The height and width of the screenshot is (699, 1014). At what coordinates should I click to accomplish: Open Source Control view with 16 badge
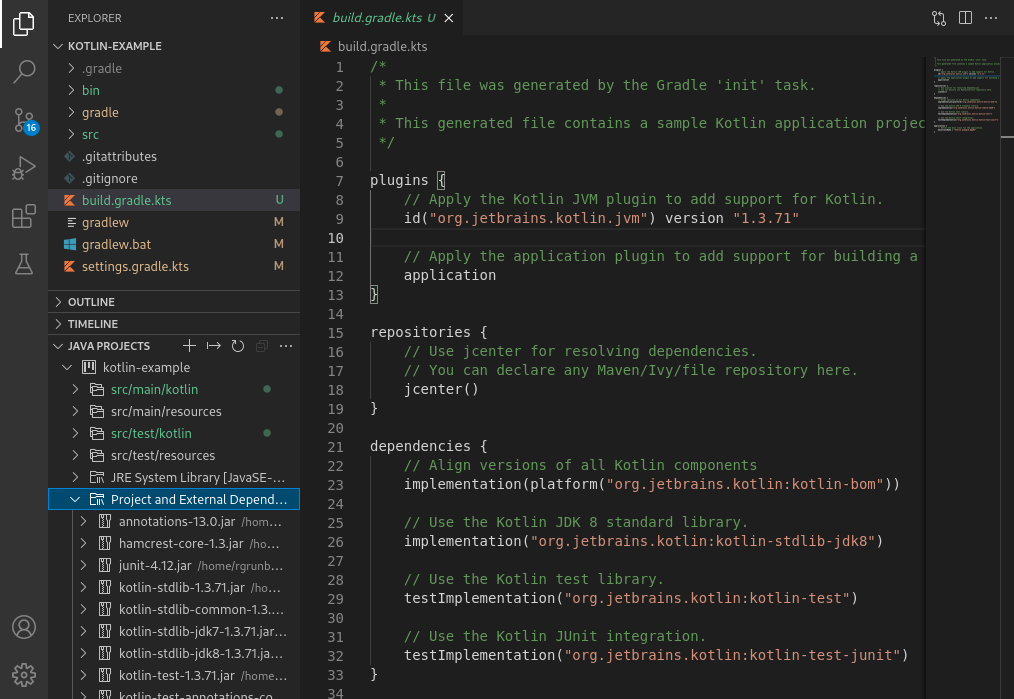24,121
